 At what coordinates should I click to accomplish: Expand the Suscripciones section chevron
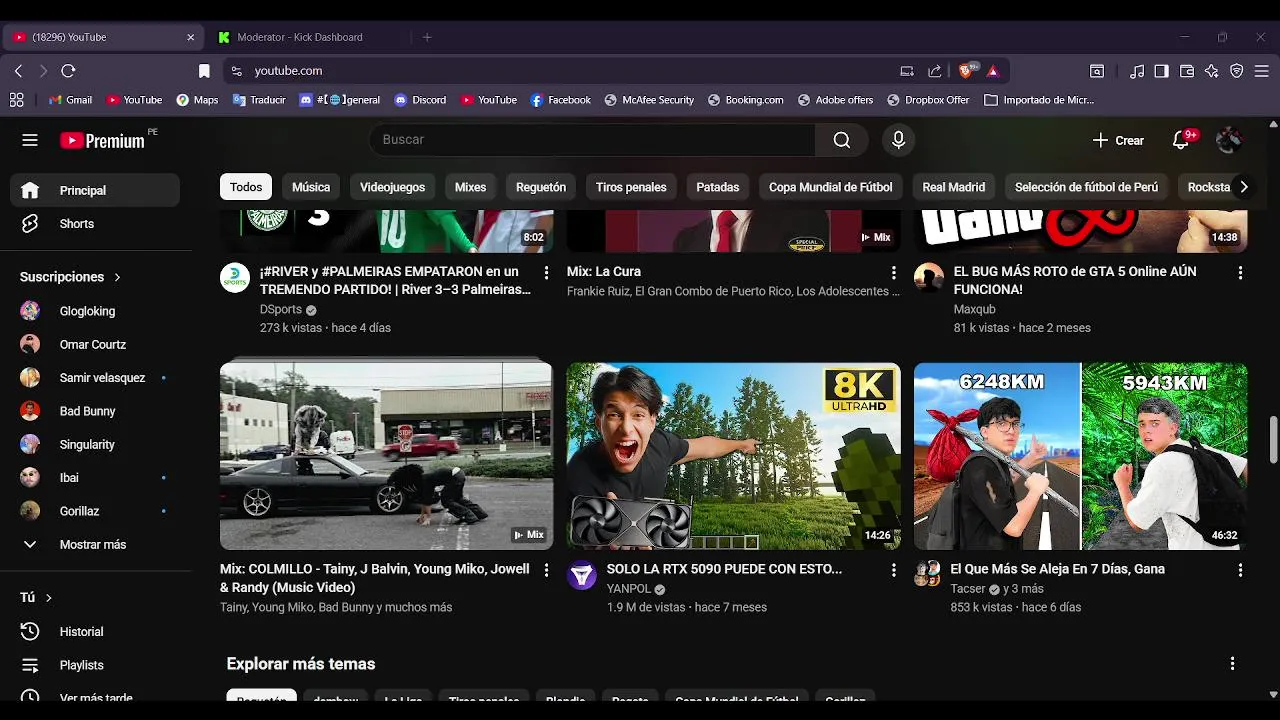117,277
